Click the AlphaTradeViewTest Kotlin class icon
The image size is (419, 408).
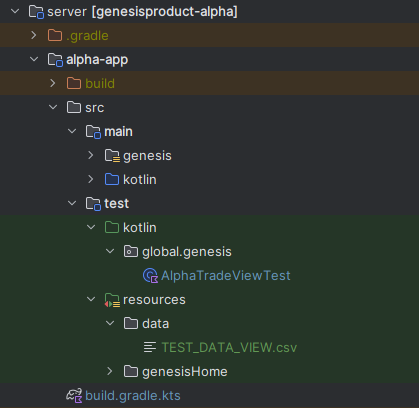coord(150,276)
